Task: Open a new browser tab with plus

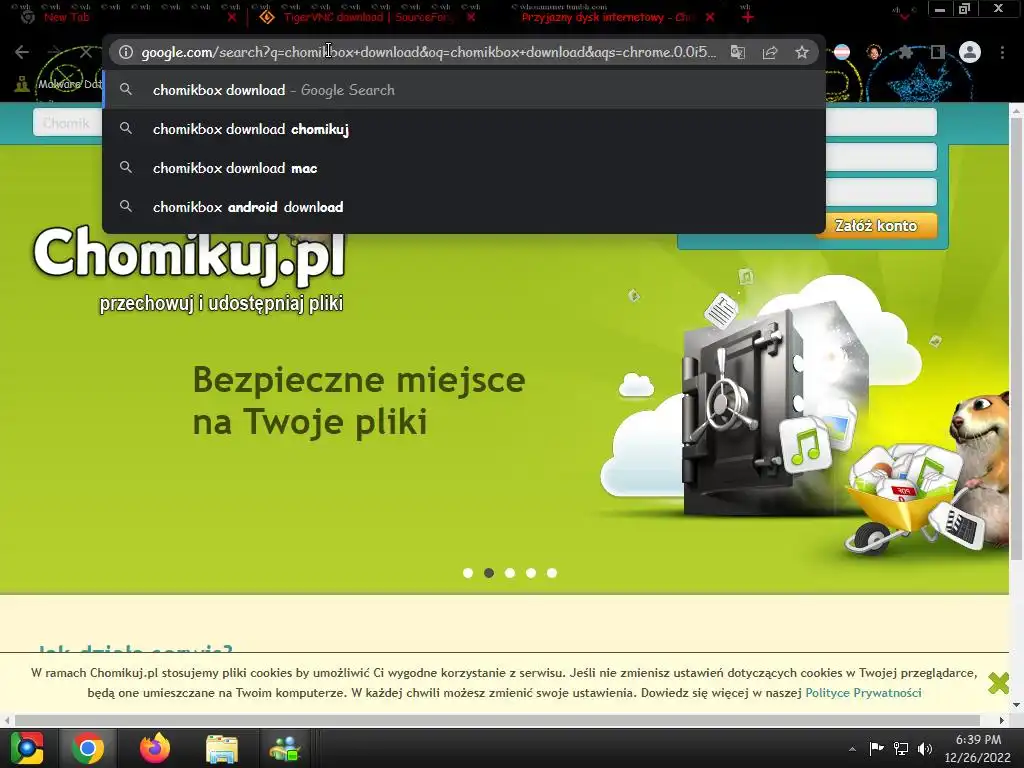Action: coord(748,18)
